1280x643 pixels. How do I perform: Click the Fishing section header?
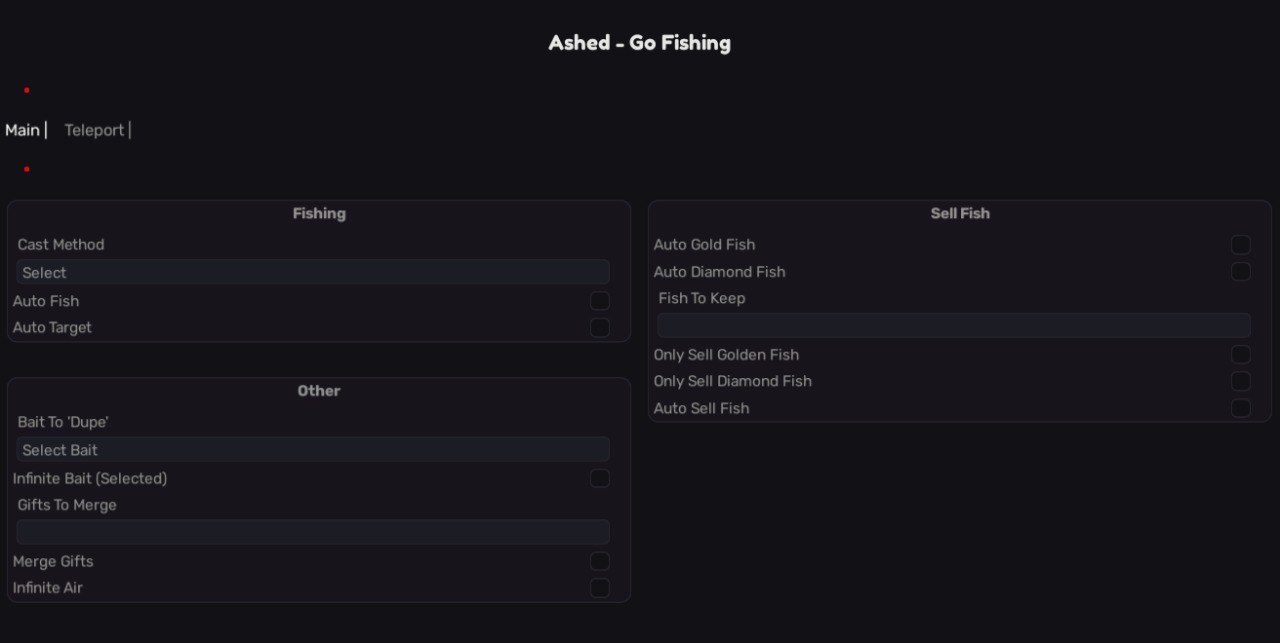(x=319, y=213)
